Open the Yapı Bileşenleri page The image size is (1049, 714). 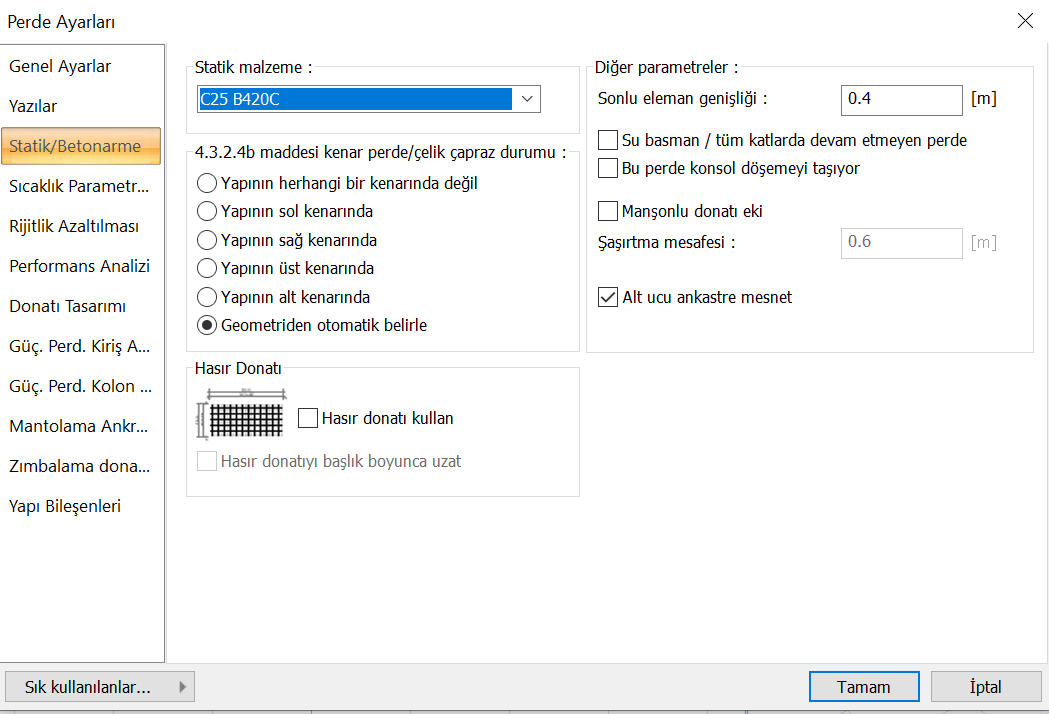(x=82, y=506)
